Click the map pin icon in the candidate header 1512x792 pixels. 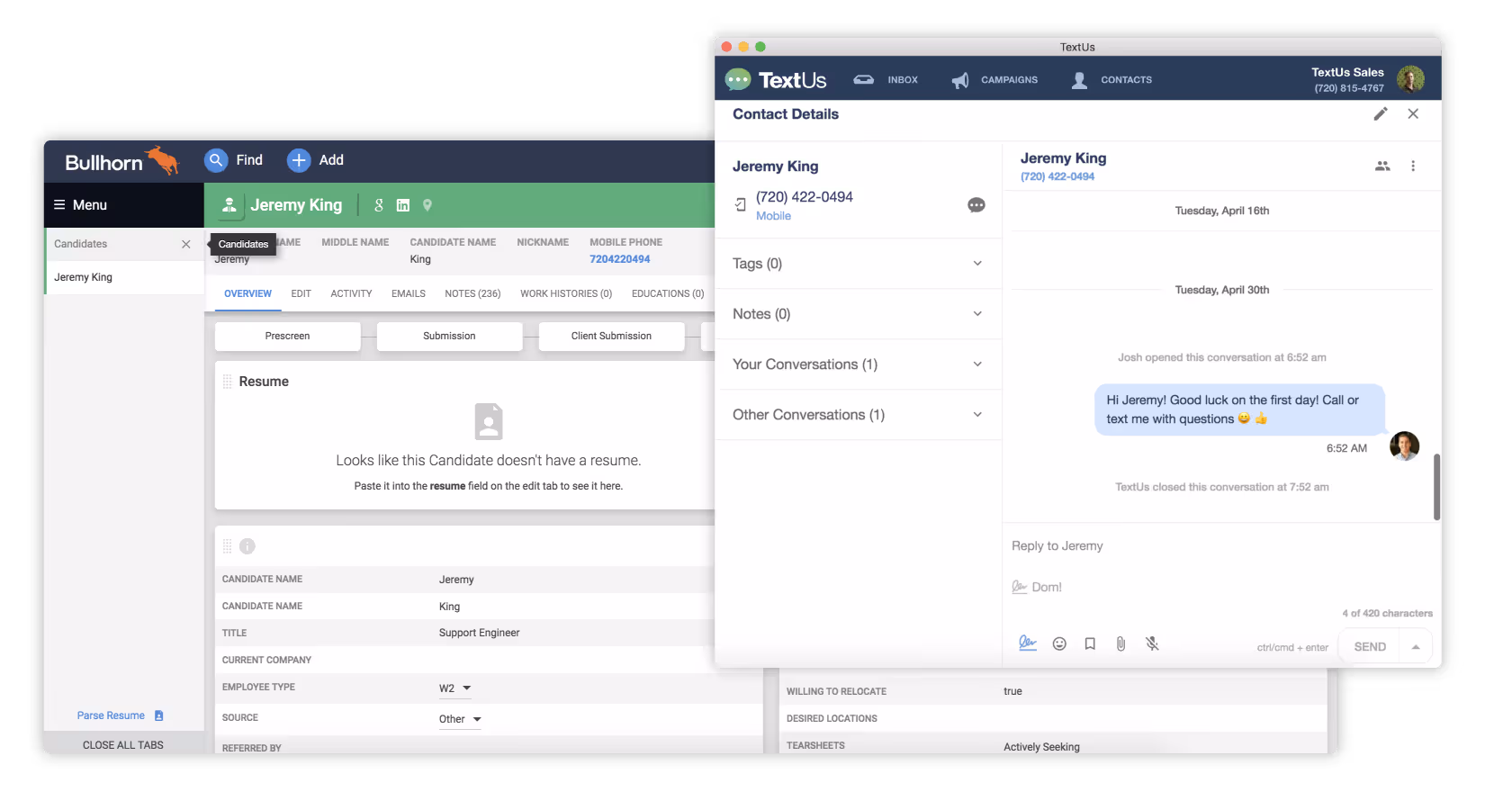coord(427,205)
